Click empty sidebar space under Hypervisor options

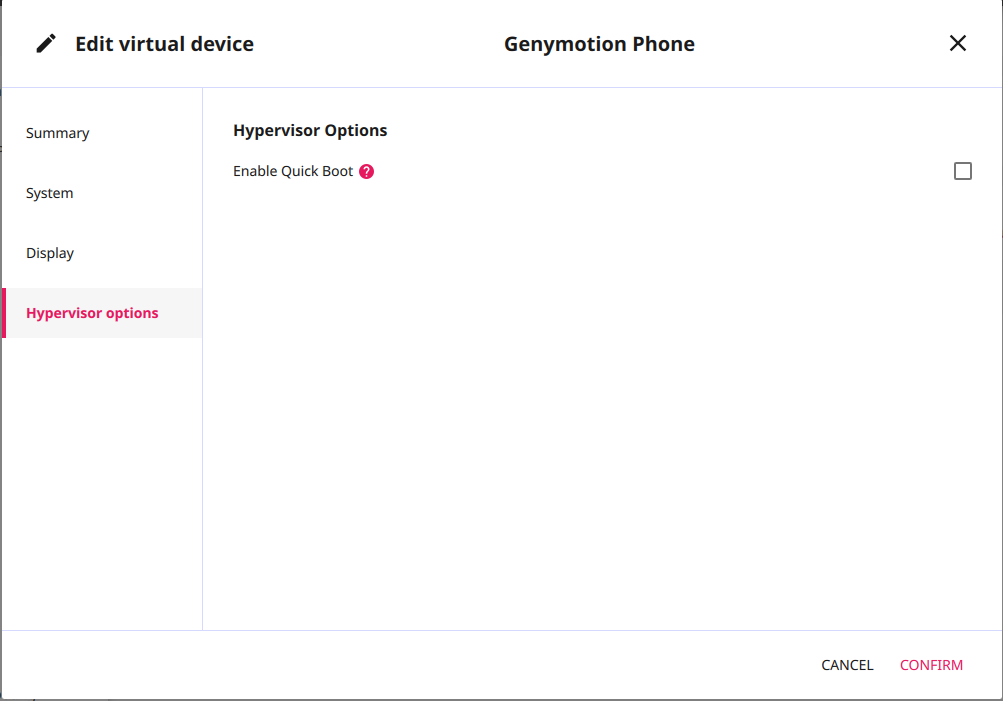coord(100,480)
